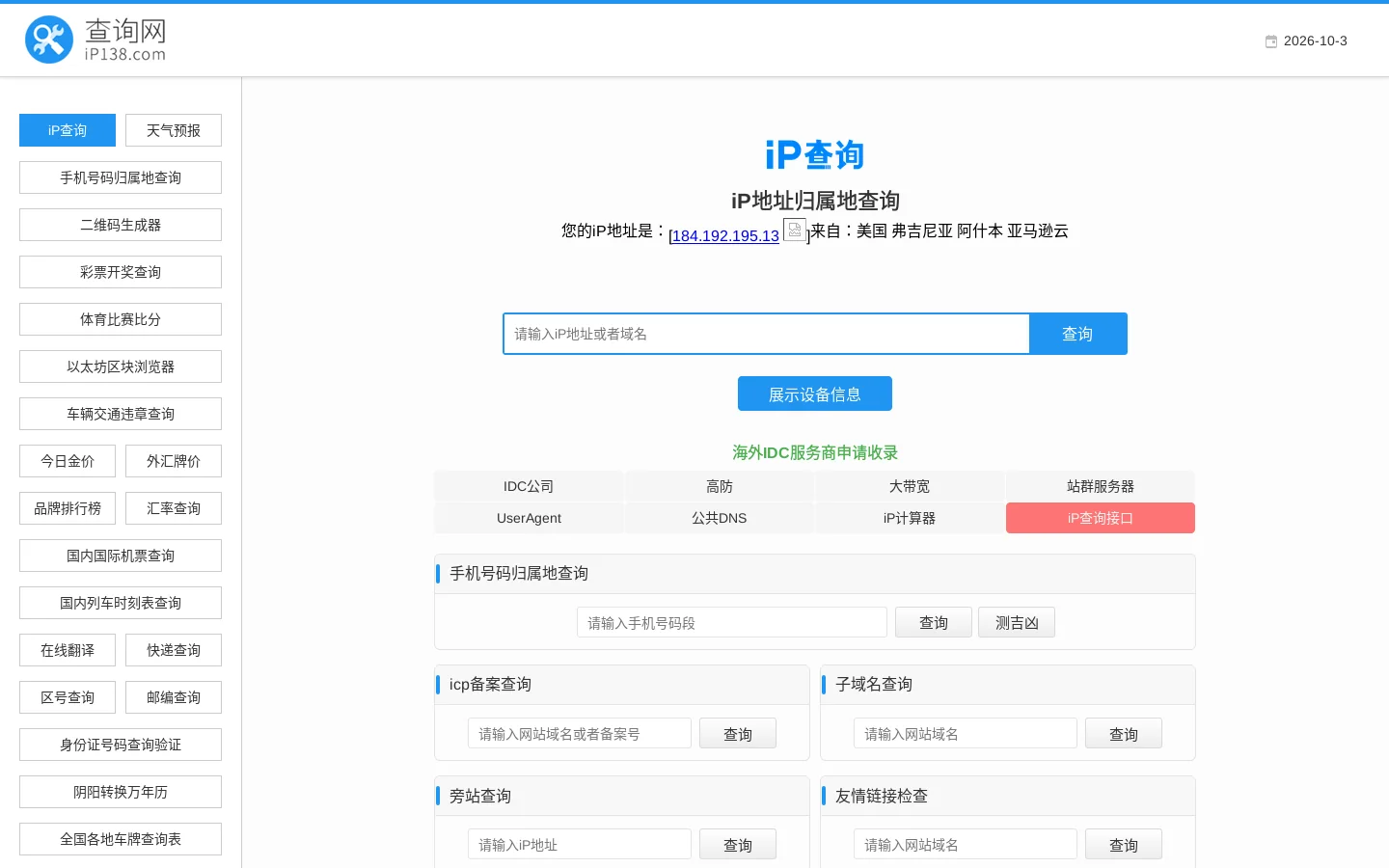This screenshot has height=868, width=1389.
Task: Click the 展示设备信息 button
Action: [x=815, y=393]
